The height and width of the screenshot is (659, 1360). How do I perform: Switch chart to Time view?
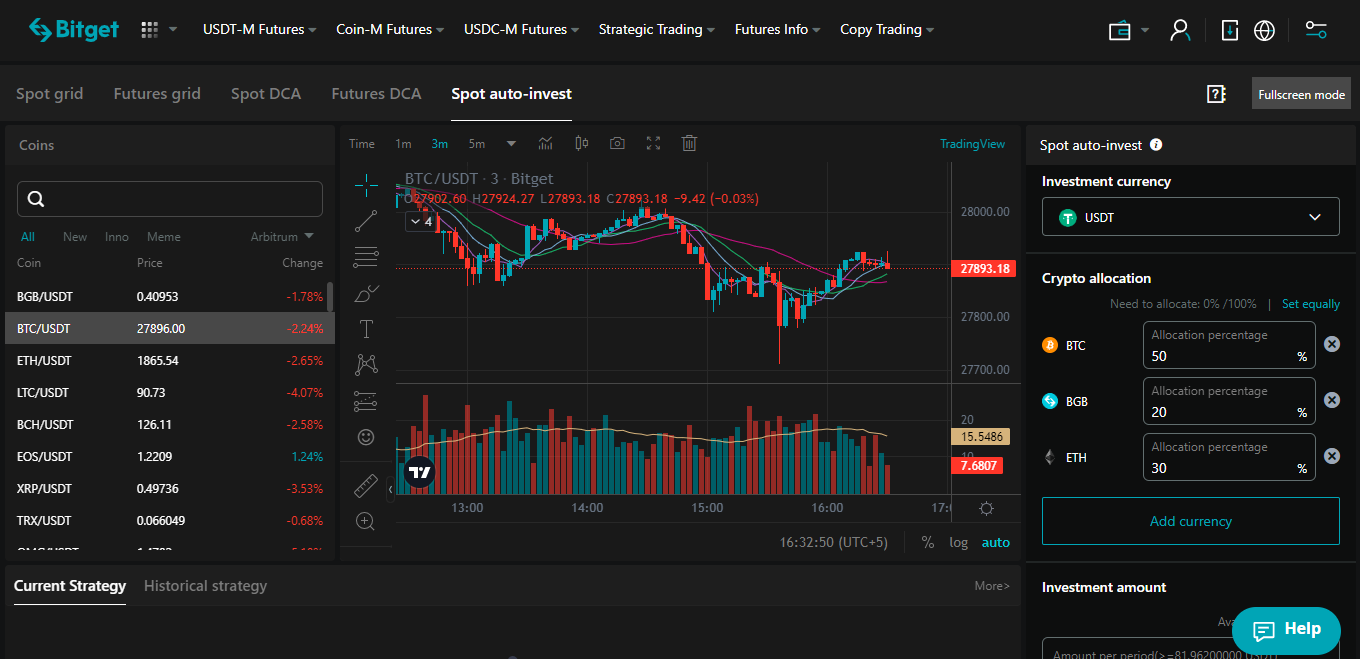362,144
